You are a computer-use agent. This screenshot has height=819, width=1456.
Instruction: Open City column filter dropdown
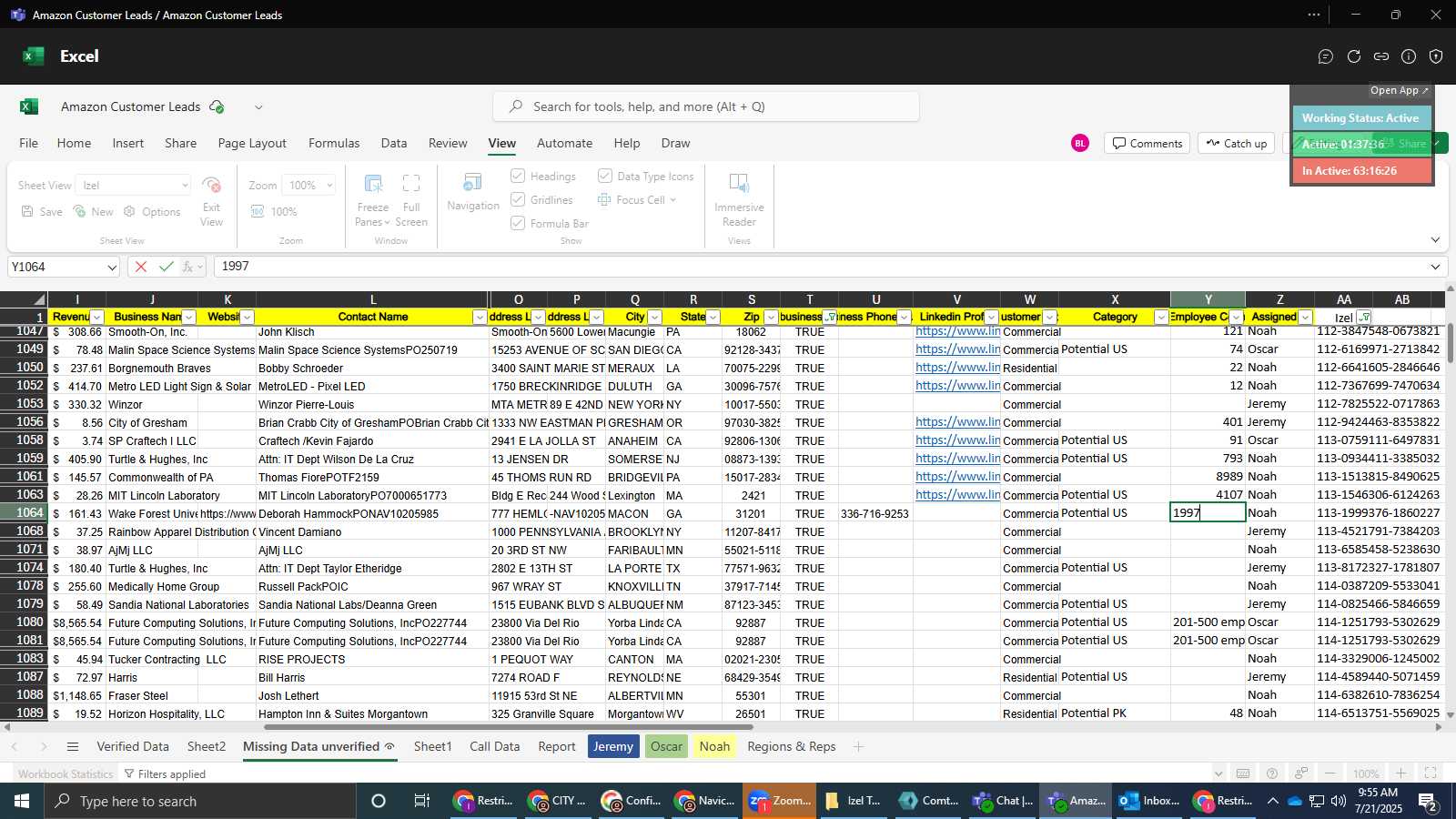point(654,317)
